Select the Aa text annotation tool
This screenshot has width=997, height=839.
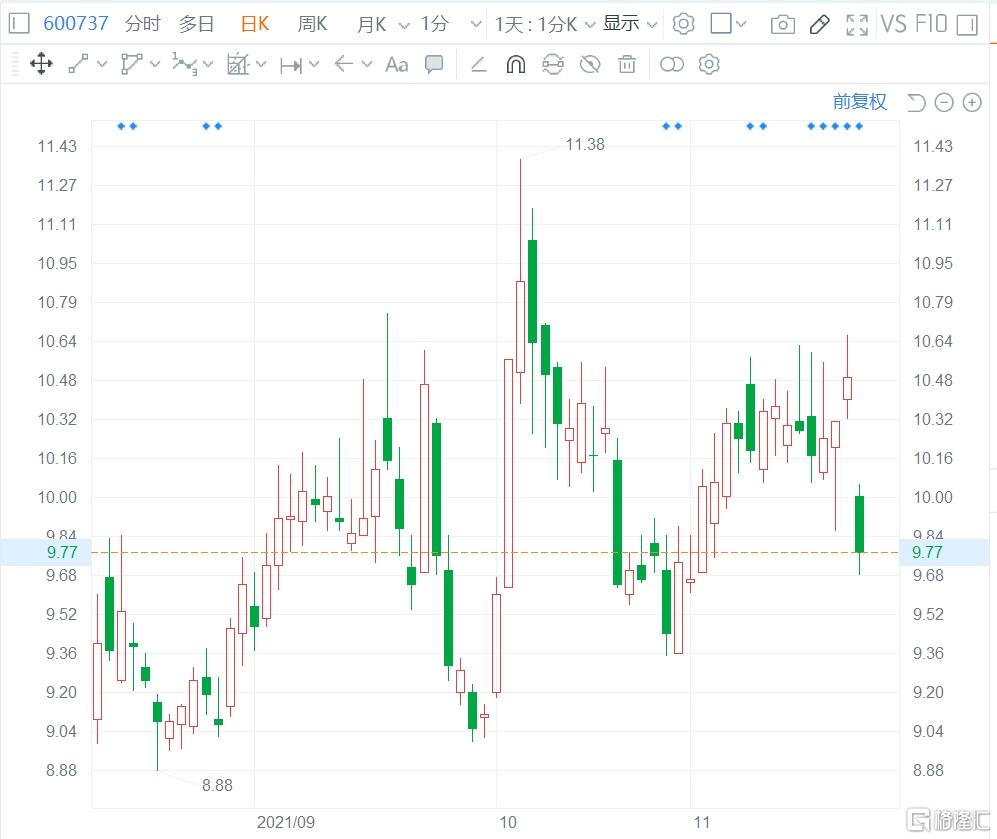click(397, 64)
